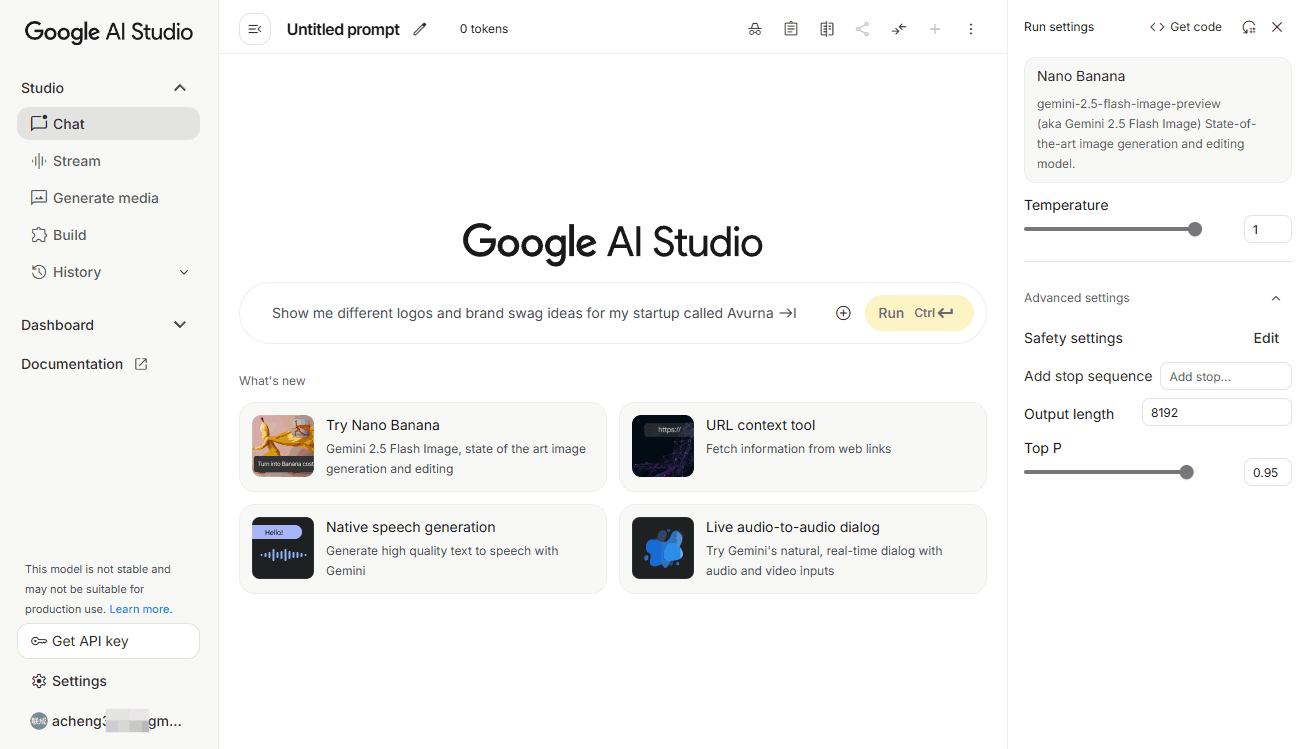Select the Nano Banana model card
Image resolution: width=1306 pixels, height=749 pixels.
pyautogui.click(x=1157, y=120)
